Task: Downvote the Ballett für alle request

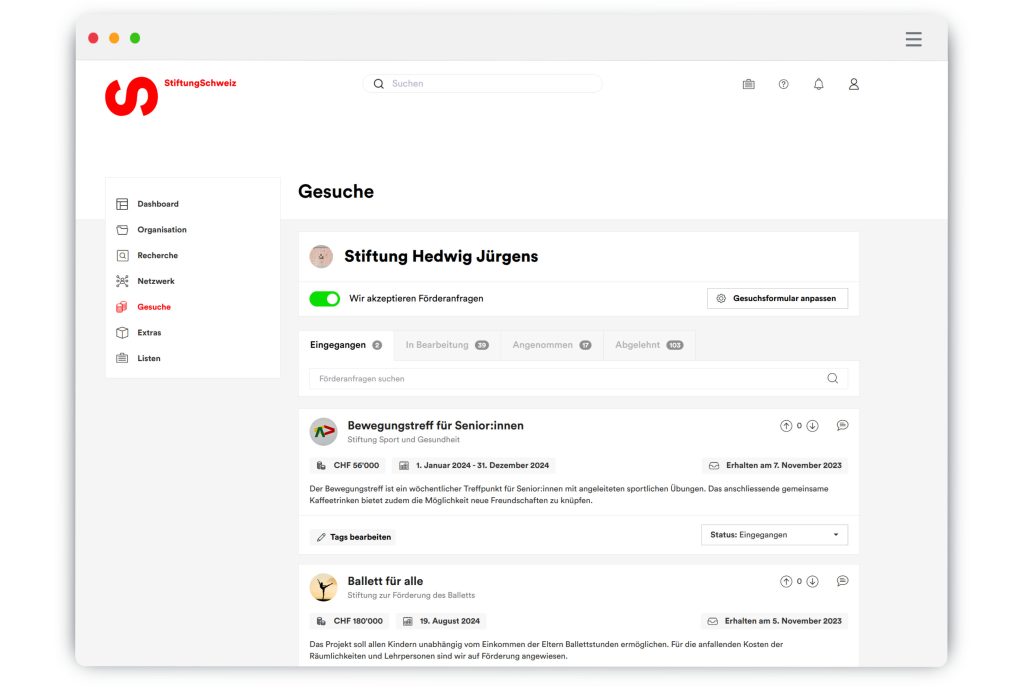Action: point(812,581)
